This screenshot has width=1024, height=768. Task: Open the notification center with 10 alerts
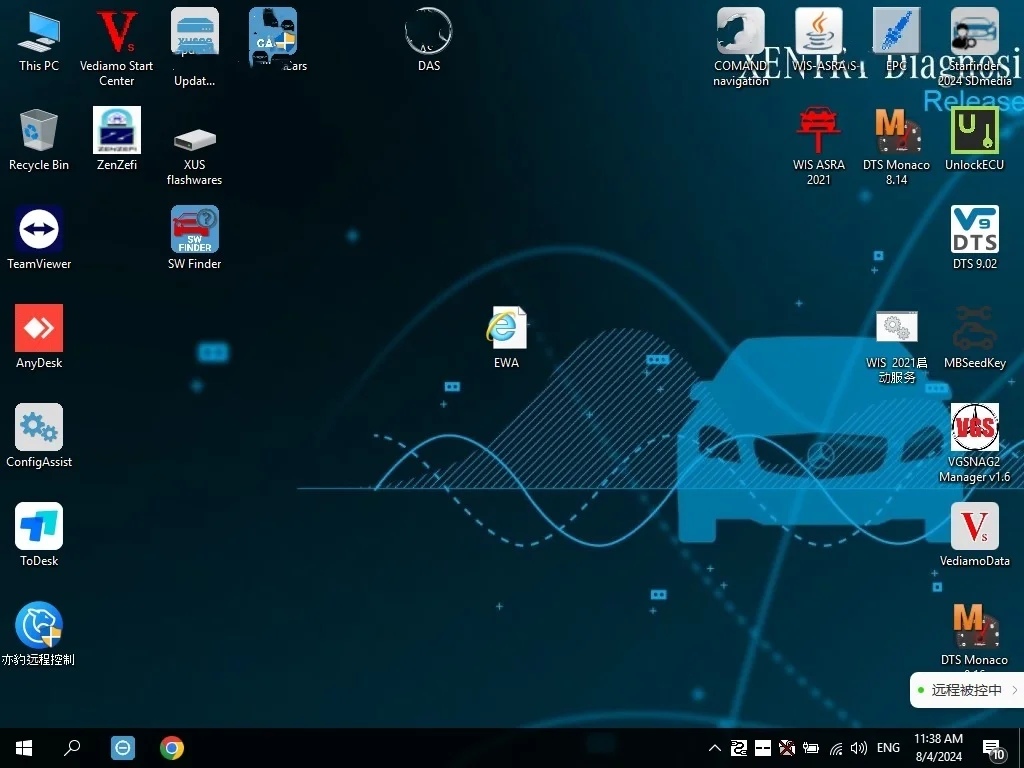(x=994, y=750)
